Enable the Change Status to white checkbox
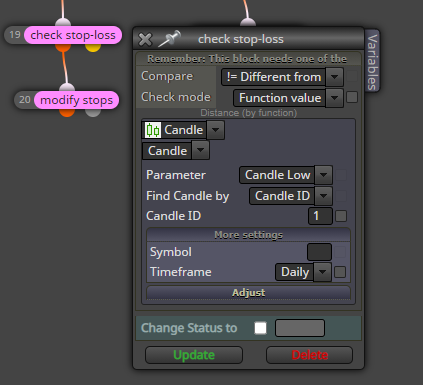The image size is (423, 385). [260, 328]
